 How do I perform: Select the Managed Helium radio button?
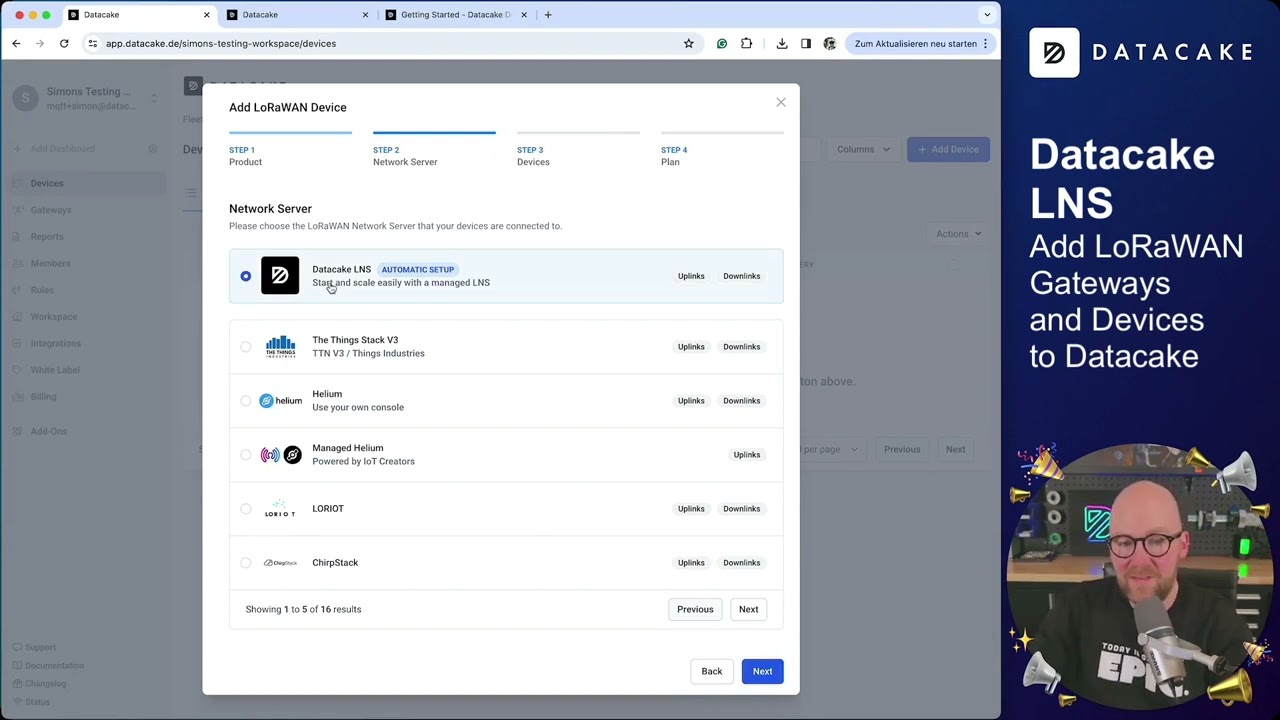tap(246, 455)
